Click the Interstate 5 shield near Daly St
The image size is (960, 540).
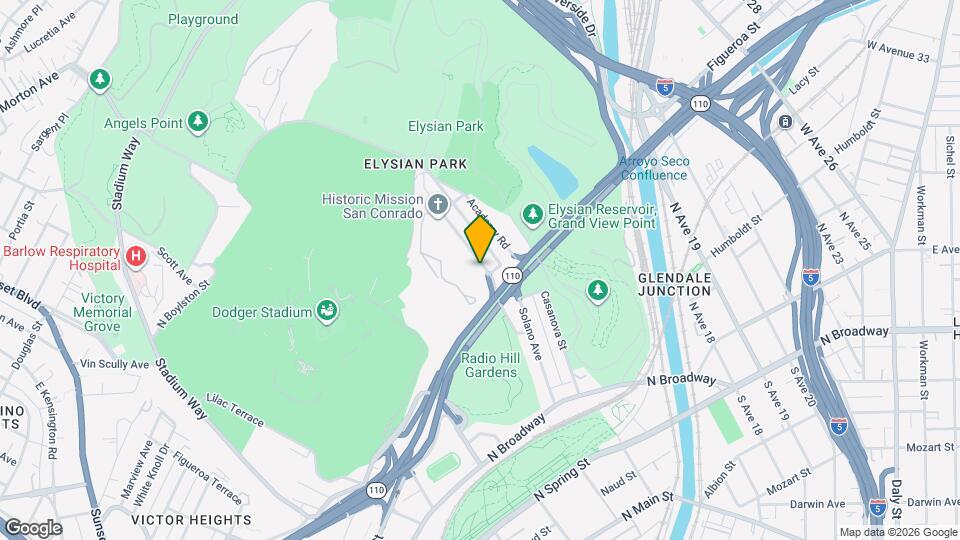pos(877,507)
